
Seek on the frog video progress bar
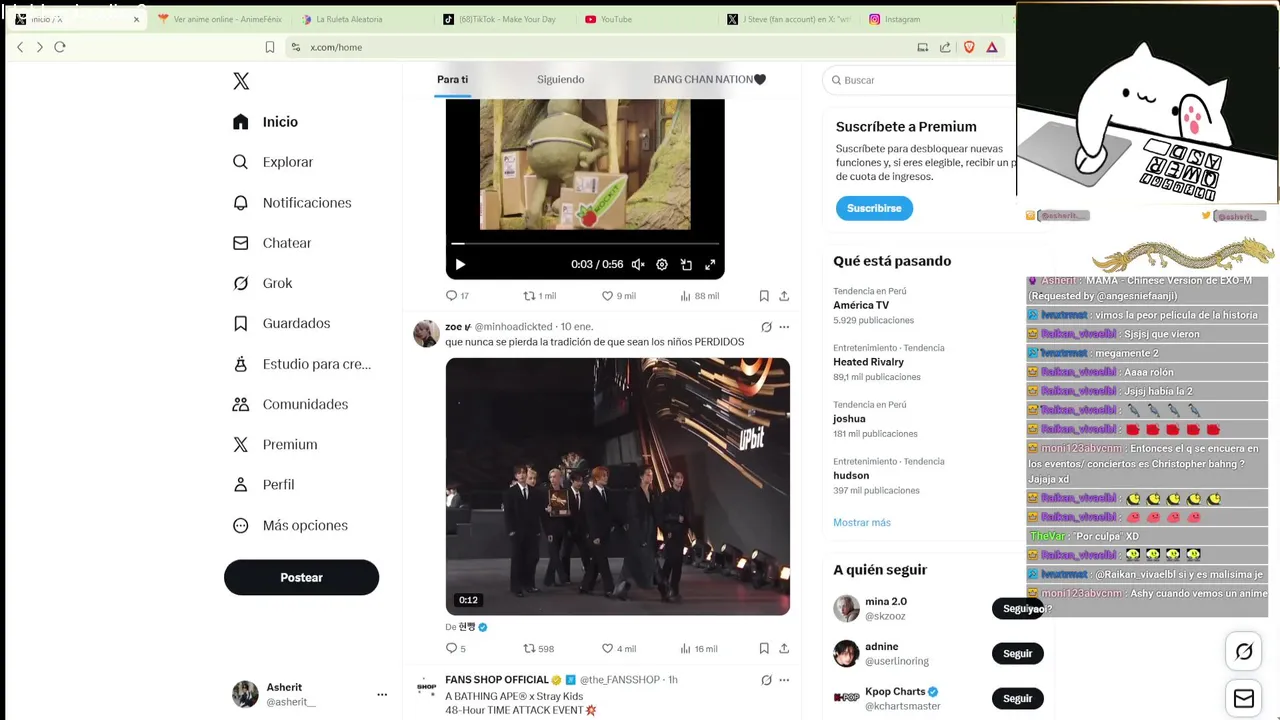pos(585,243)
